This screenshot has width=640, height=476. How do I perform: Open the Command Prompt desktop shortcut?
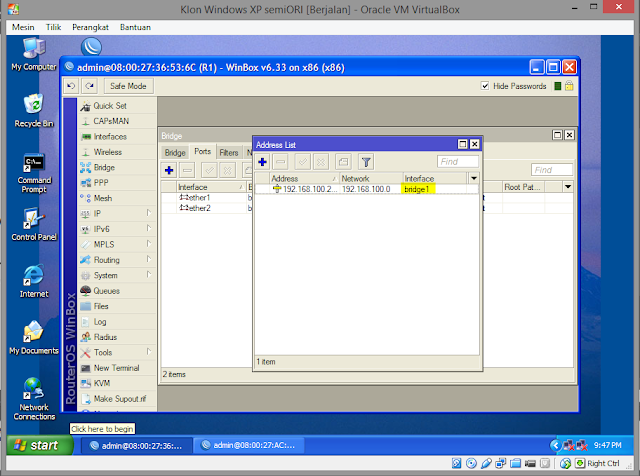pos(34,173)
